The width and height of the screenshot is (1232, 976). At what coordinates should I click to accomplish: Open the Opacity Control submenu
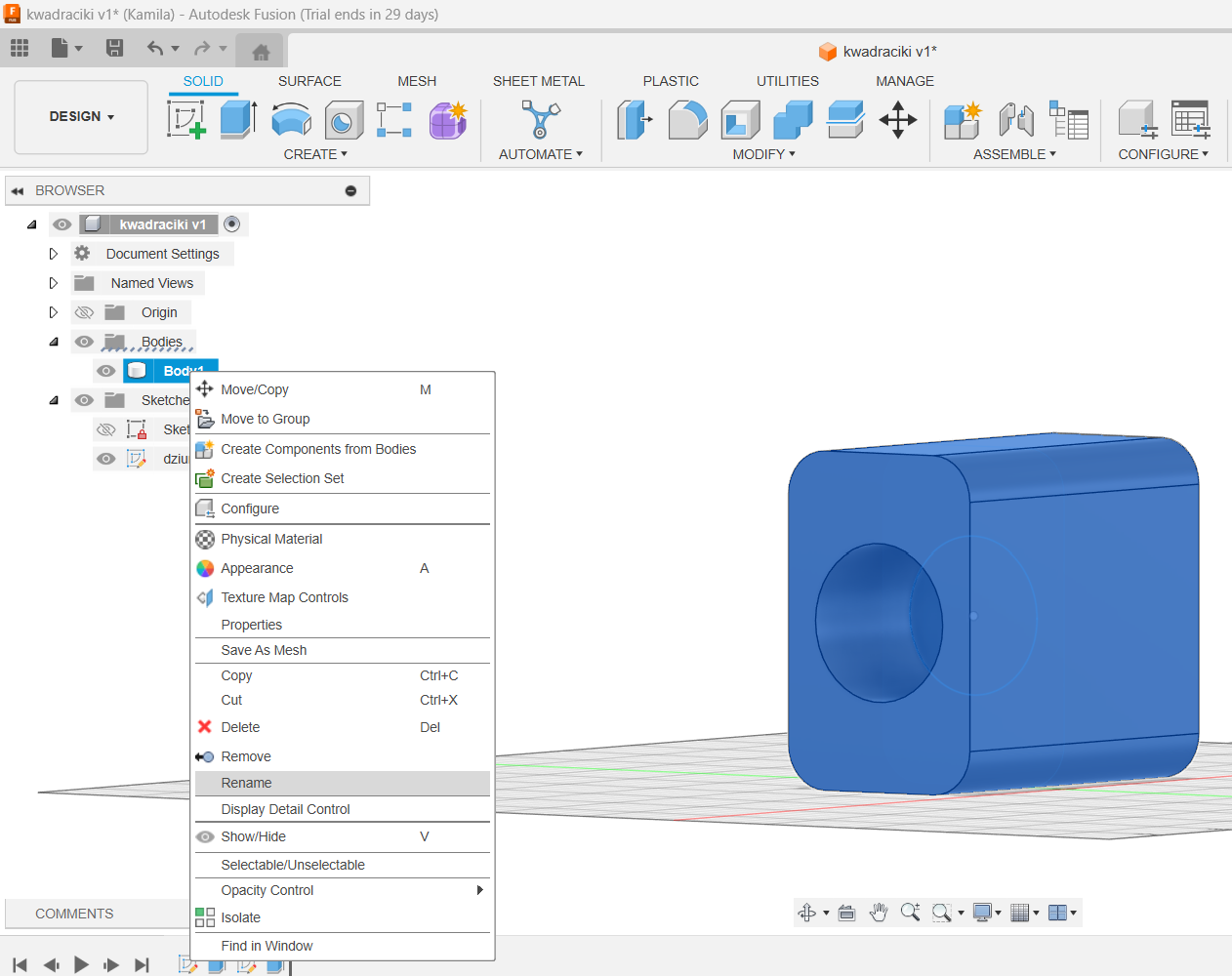[343, 890]
